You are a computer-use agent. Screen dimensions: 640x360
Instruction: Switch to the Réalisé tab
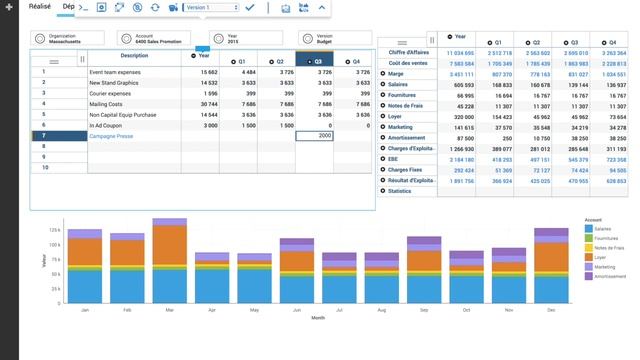pos(40,7)
